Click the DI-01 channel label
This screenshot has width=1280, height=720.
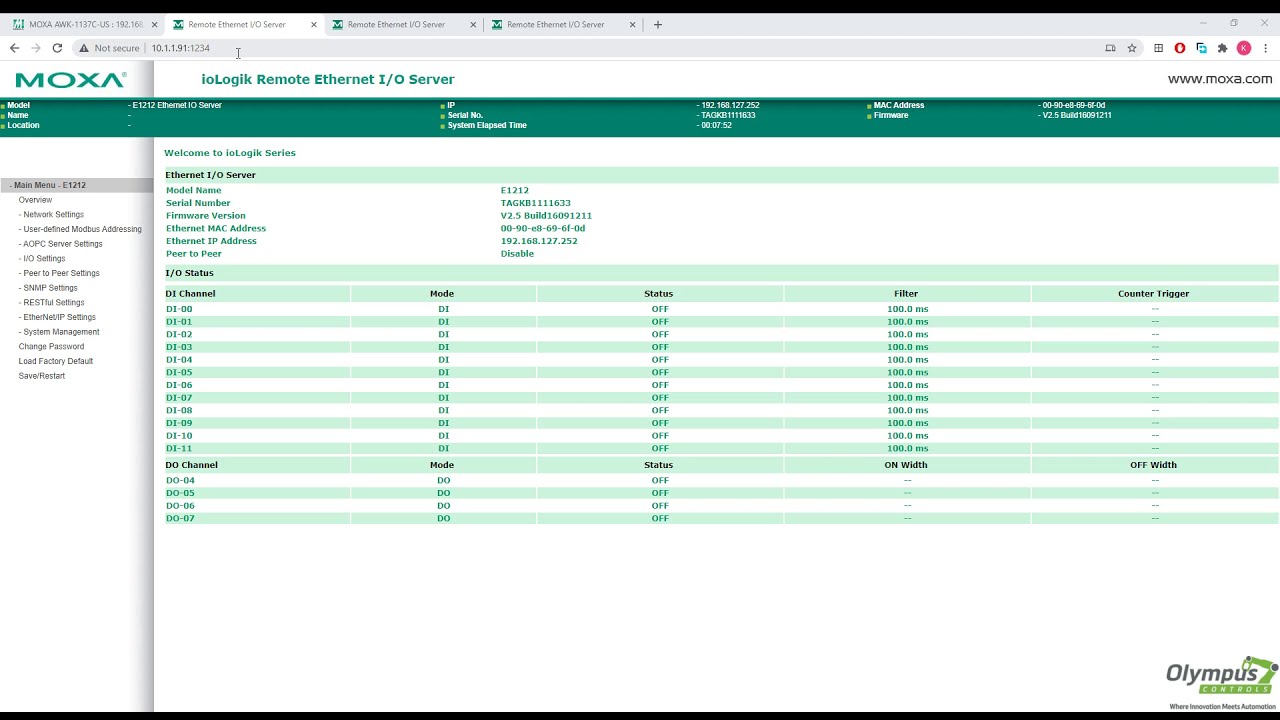(179, 322)
